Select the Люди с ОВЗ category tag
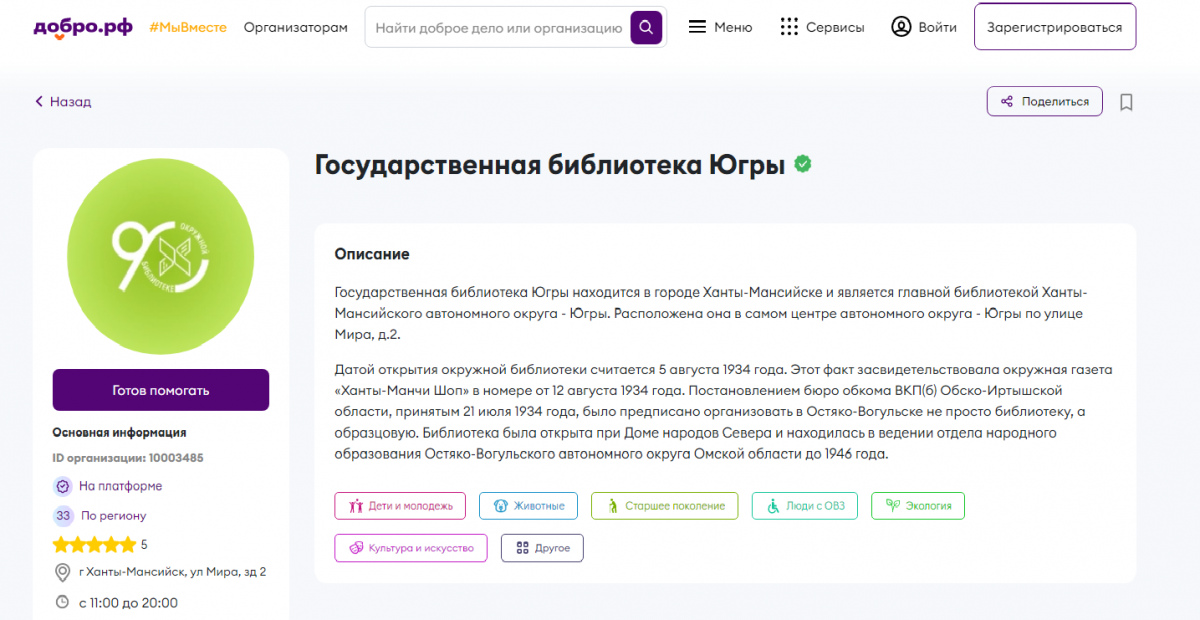Viewport: 1200px width, 620px height. 805,506
